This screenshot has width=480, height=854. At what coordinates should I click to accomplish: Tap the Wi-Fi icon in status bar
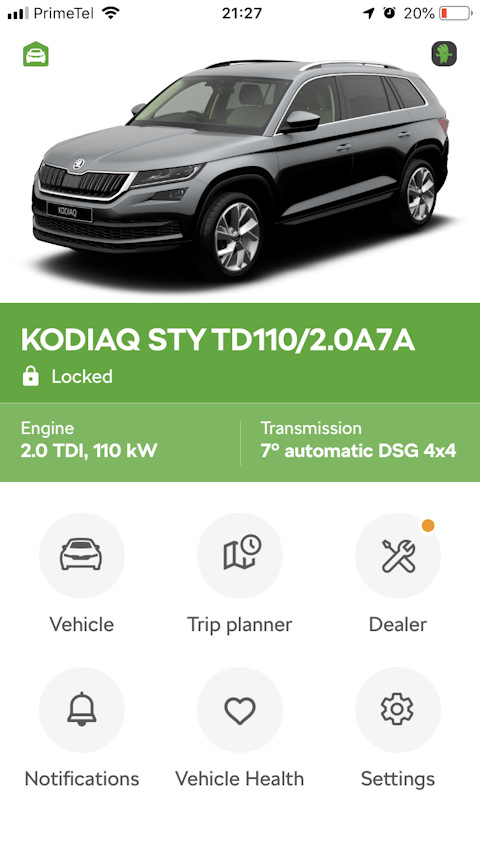[111, 13]
